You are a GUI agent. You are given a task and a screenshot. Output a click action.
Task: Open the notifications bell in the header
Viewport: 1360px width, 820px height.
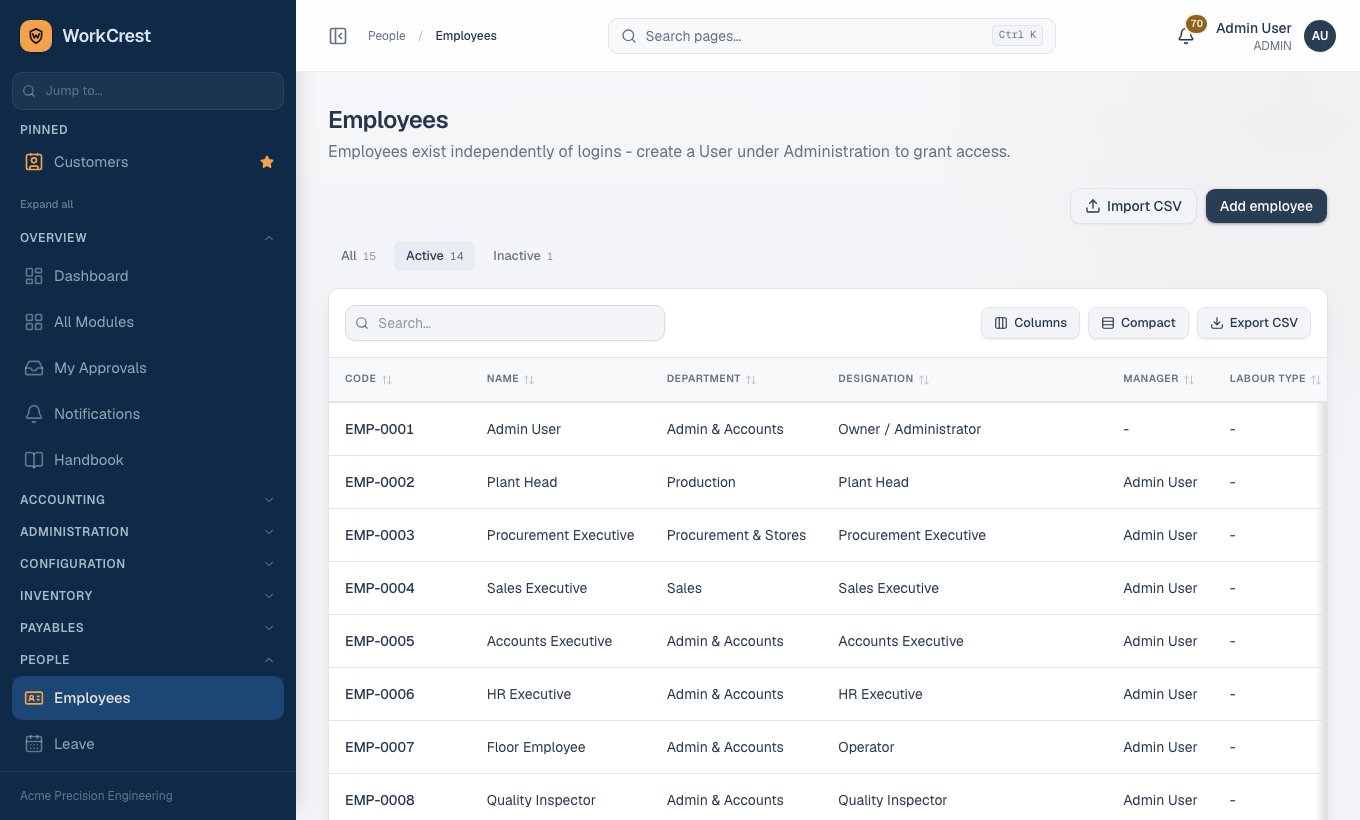coord(1186,36)
